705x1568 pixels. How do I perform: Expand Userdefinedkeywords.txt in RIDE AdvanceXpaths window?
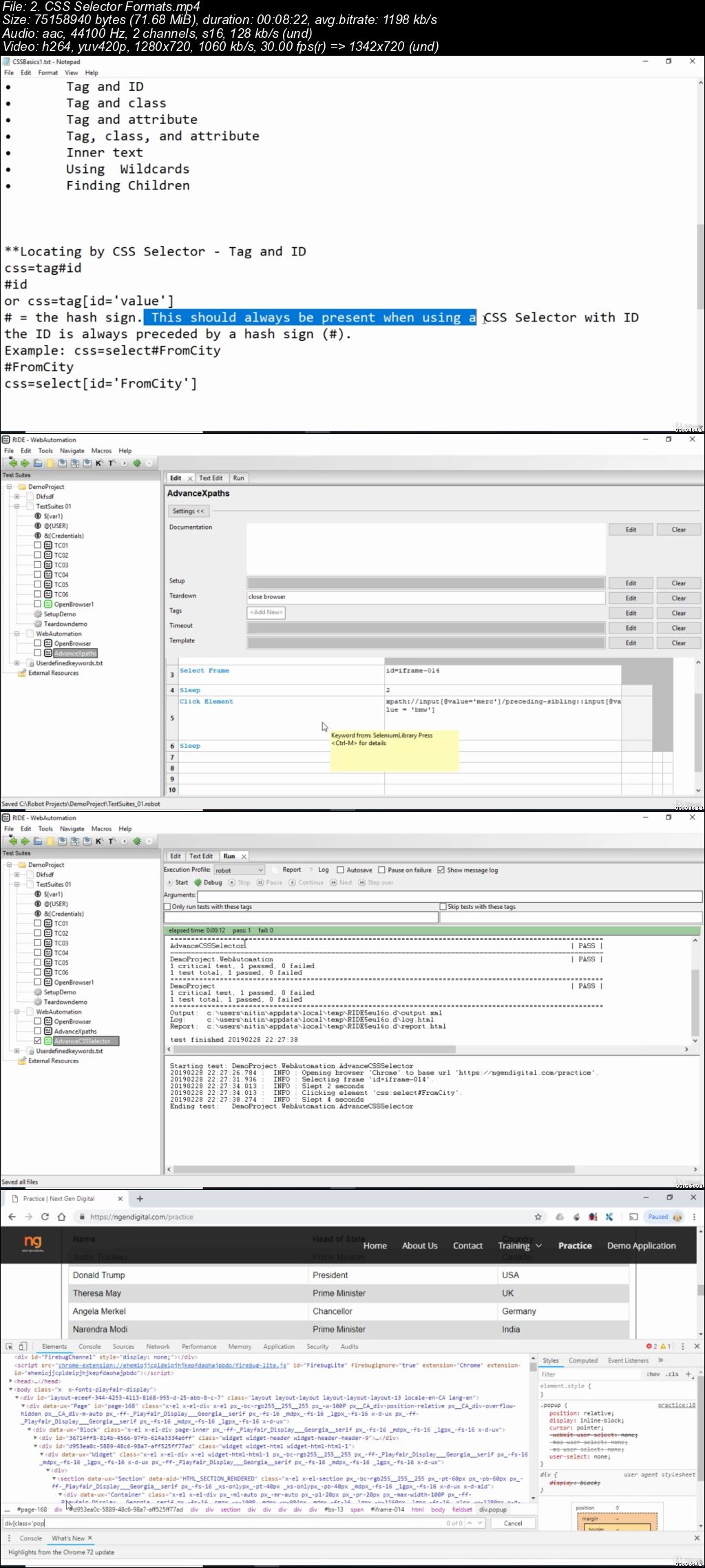pos(17,663)
